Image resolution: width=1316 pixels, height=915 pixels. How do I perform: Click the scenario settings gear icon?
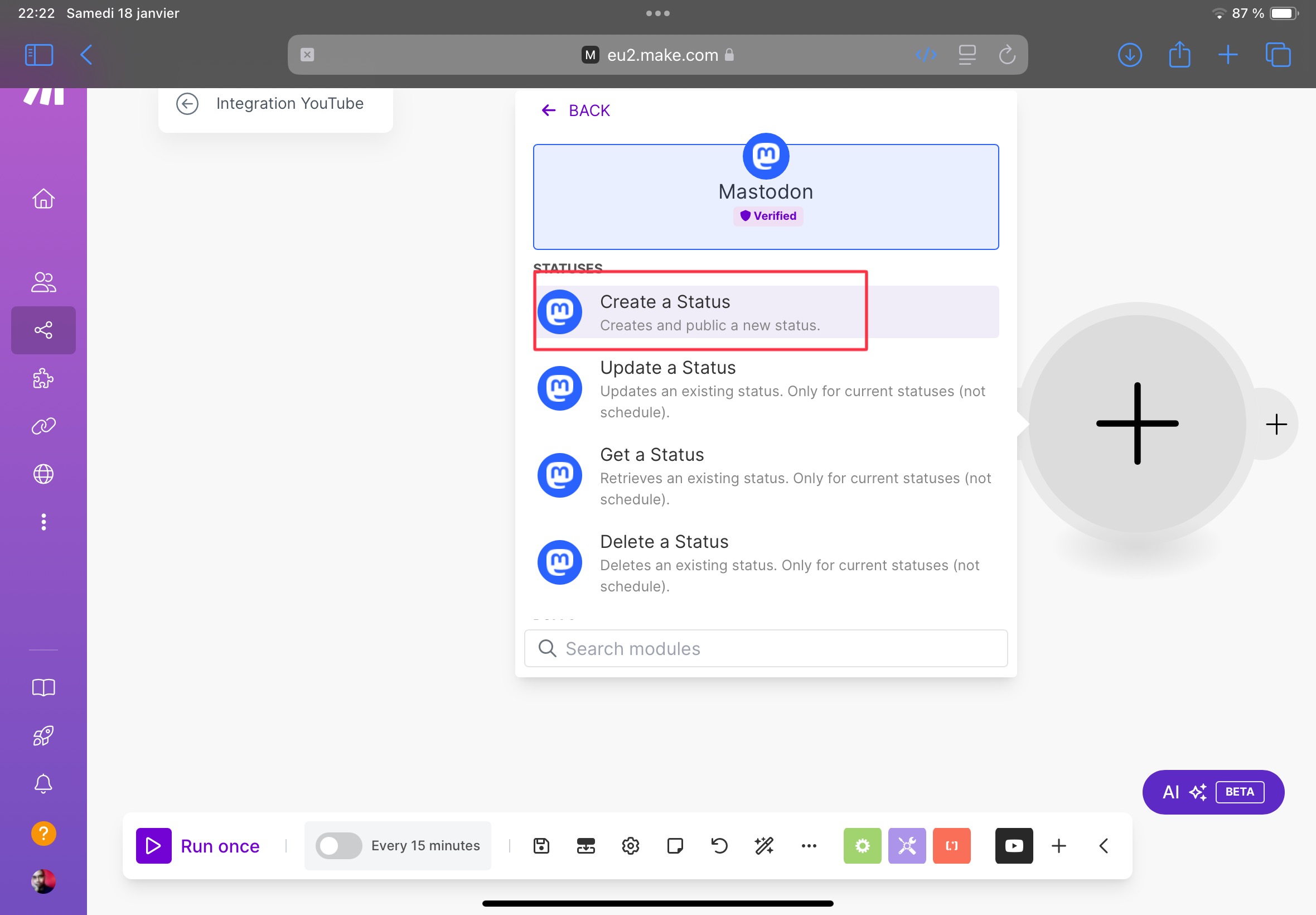point(630,845)
